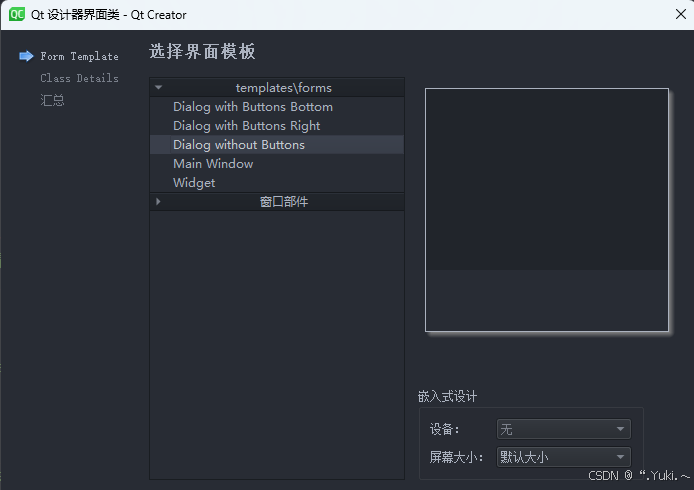Viewport: 694px width, 490px height.
Task: Click the Qt Creator logo icon
Action: point(17,14)
